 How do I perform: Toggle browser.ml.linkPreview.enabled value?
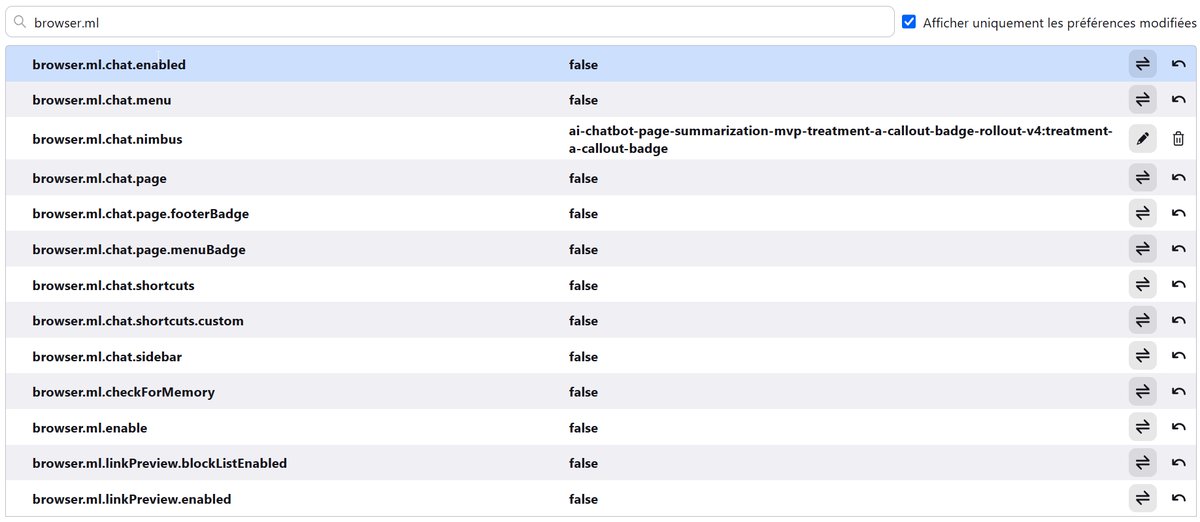pyautogui.click(x=1143, y=499)
